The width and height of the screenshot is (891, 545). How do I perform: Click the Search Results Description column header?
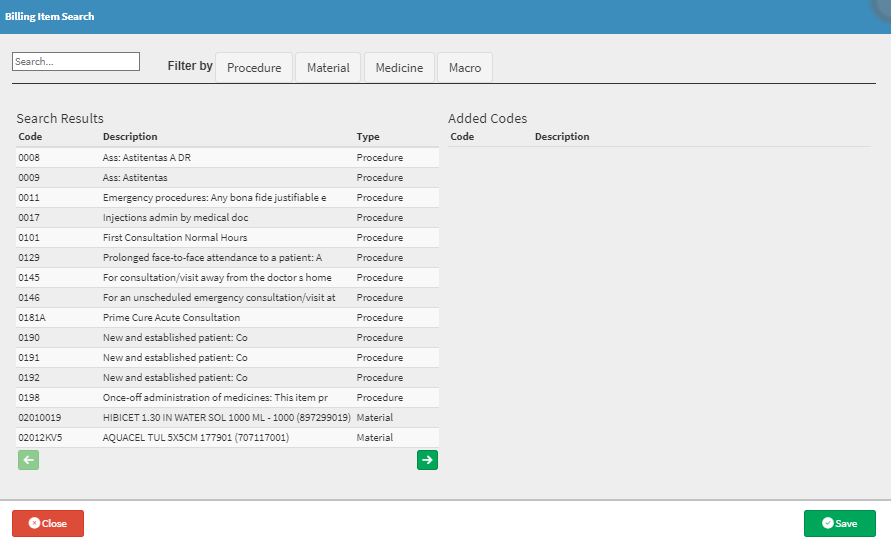coord(130,137)
